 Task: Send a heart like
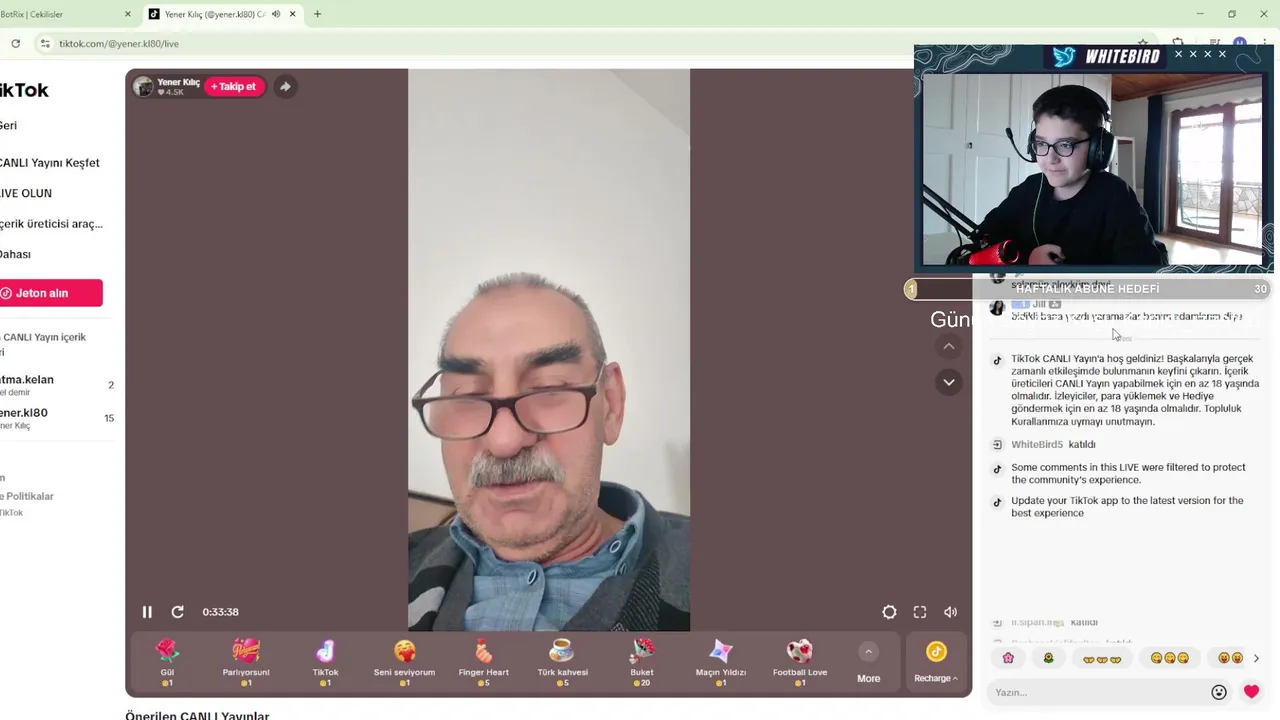(x=1251, y=692)
